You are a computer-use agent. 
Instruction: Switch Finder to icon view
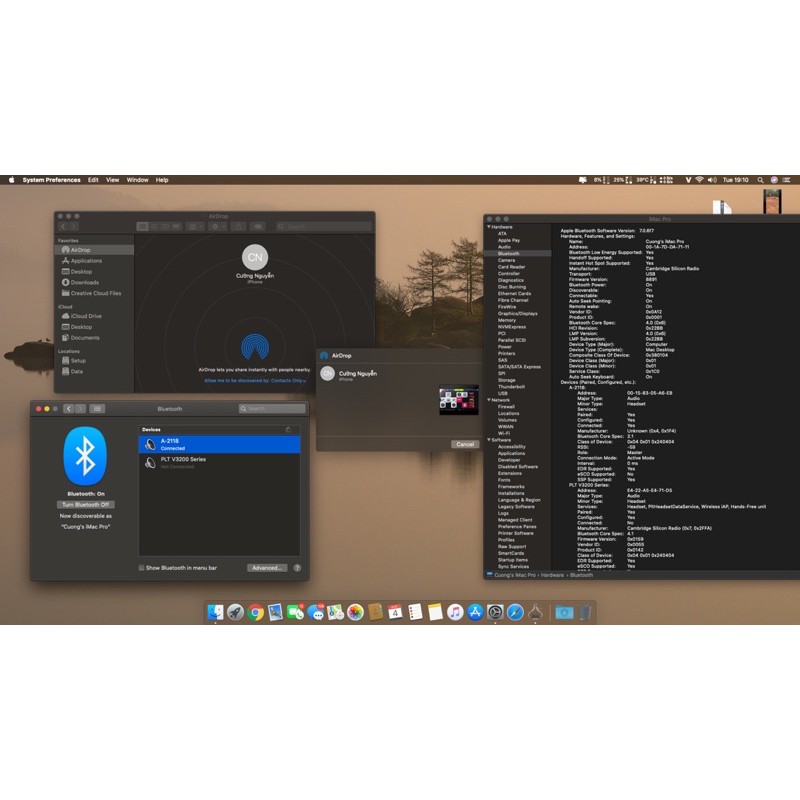[x=143, y=227]
